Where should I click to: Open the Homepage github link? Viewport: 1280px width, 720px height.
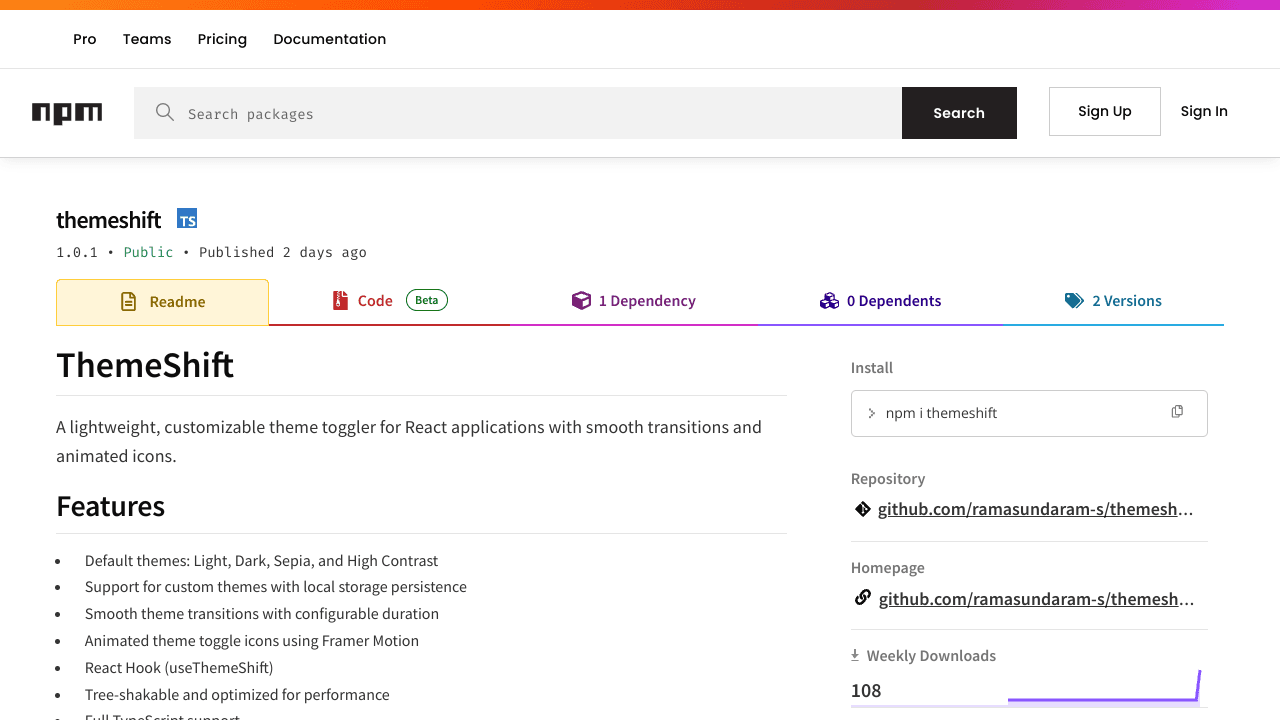(1036, 599)
